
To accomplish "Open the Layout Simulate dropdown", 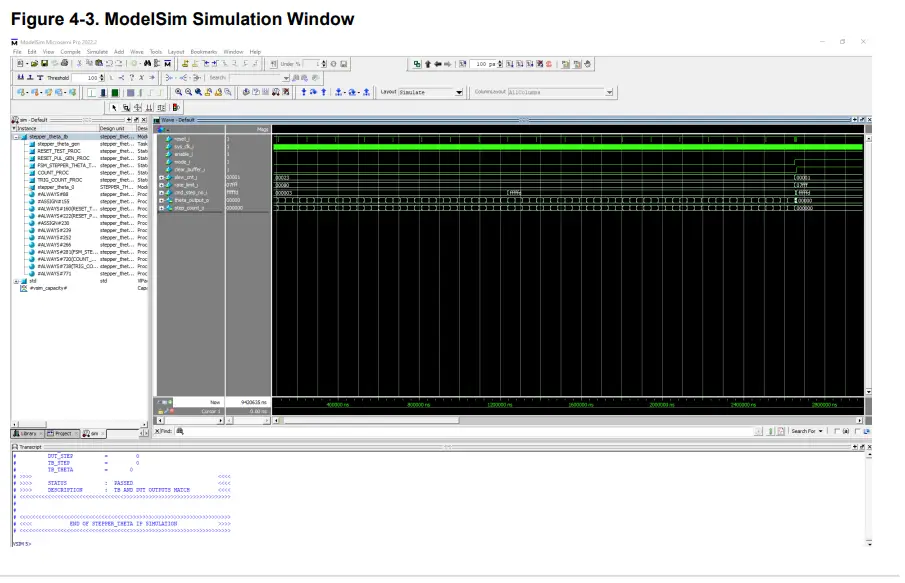I will 459,92.
